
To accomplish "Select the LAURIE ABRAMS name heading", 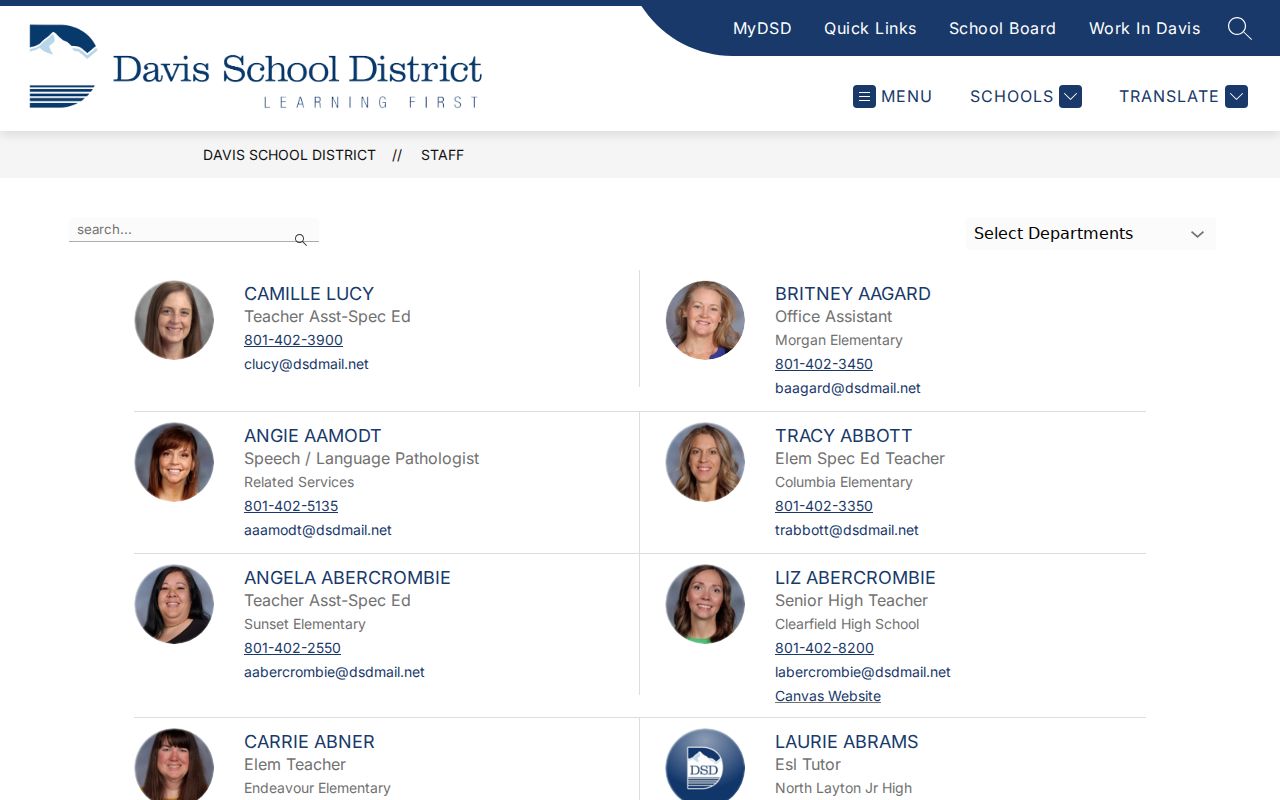I will (846, 742).
